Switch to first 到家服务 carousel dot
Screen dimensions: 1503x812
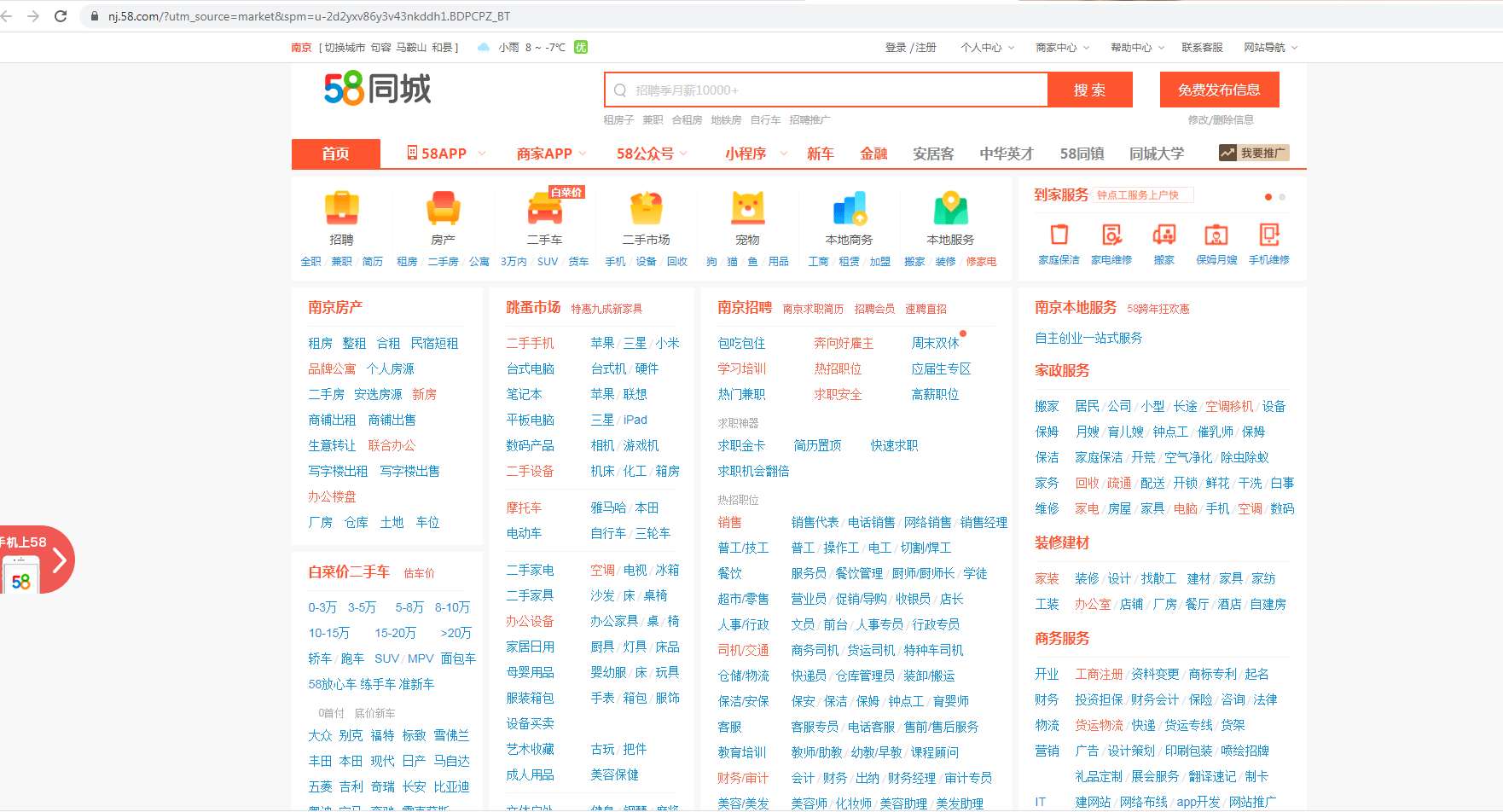[x=1268, y=197]
